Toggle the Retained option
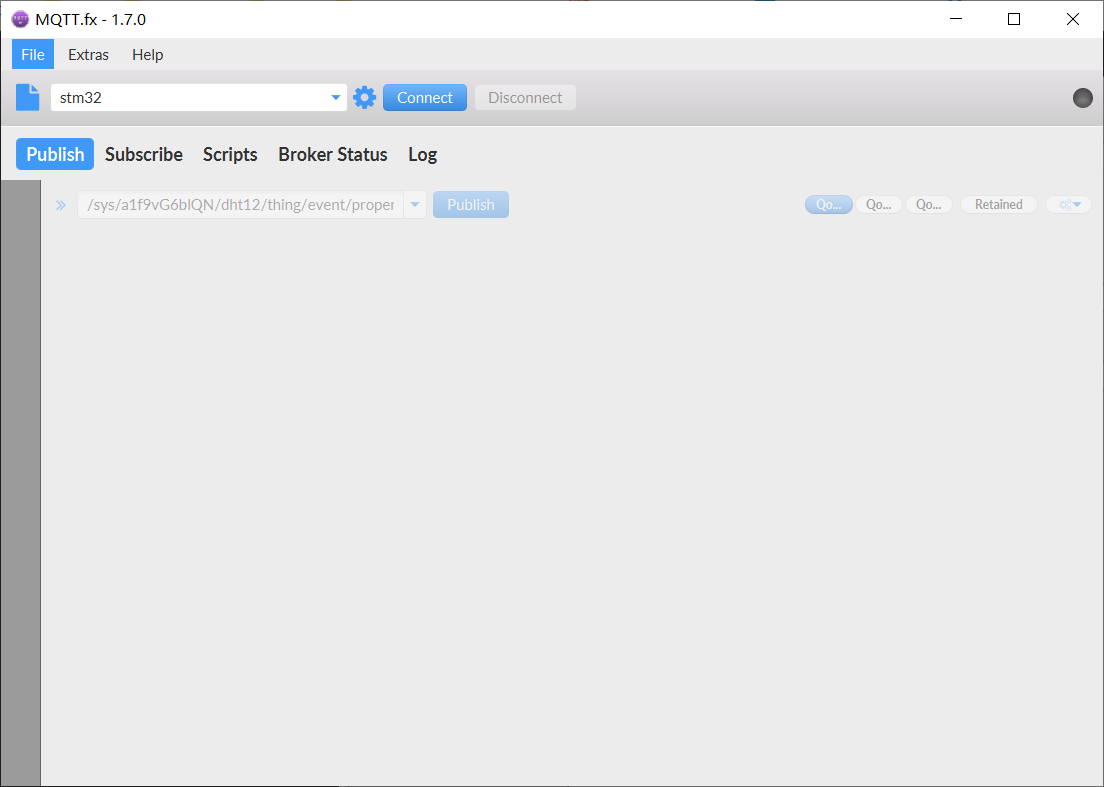The width and height of the screenshot is (1104, 787). point(998,204)
